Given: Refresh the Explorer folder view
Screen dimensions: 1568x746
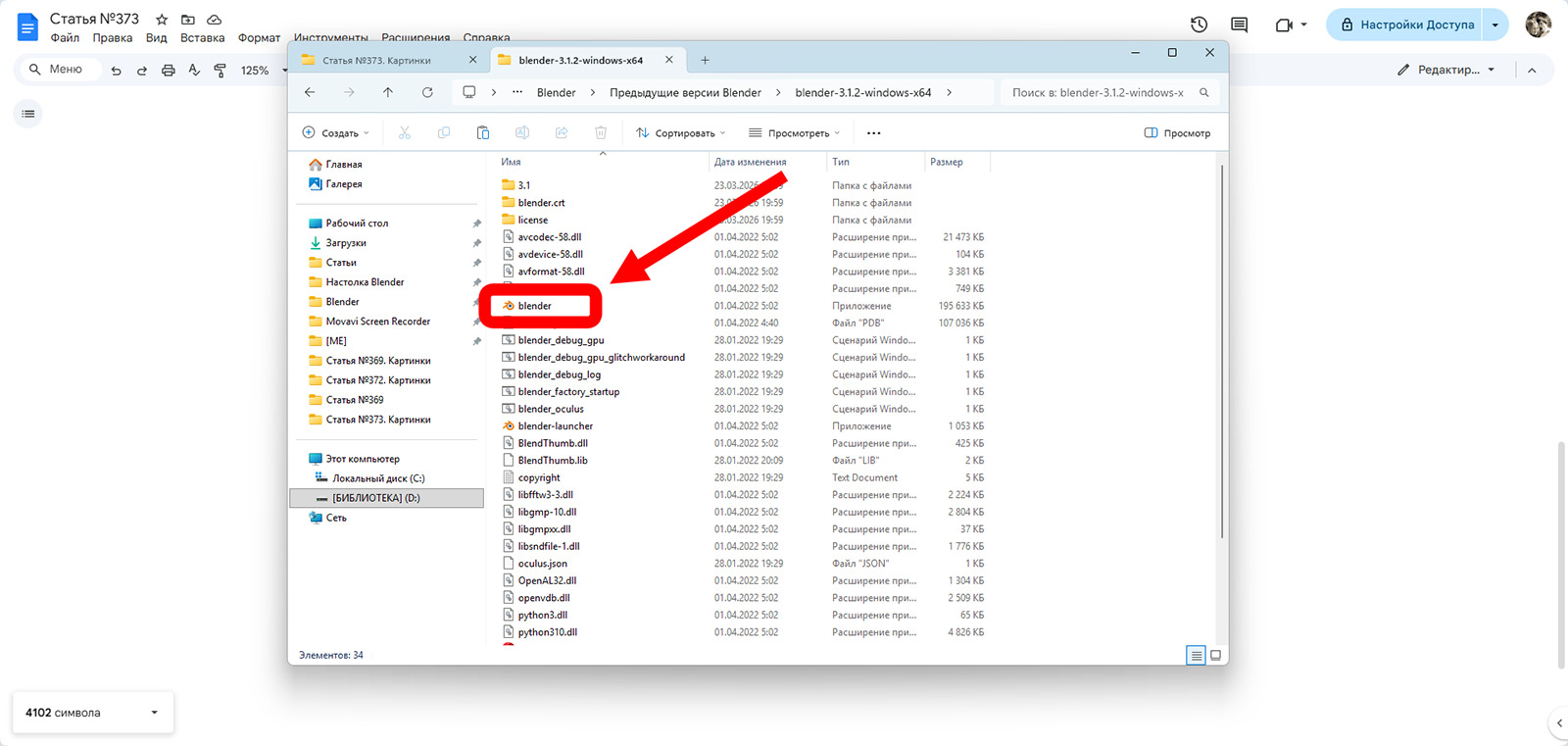Looking at the screenshot, I should (x=427, y=92).
